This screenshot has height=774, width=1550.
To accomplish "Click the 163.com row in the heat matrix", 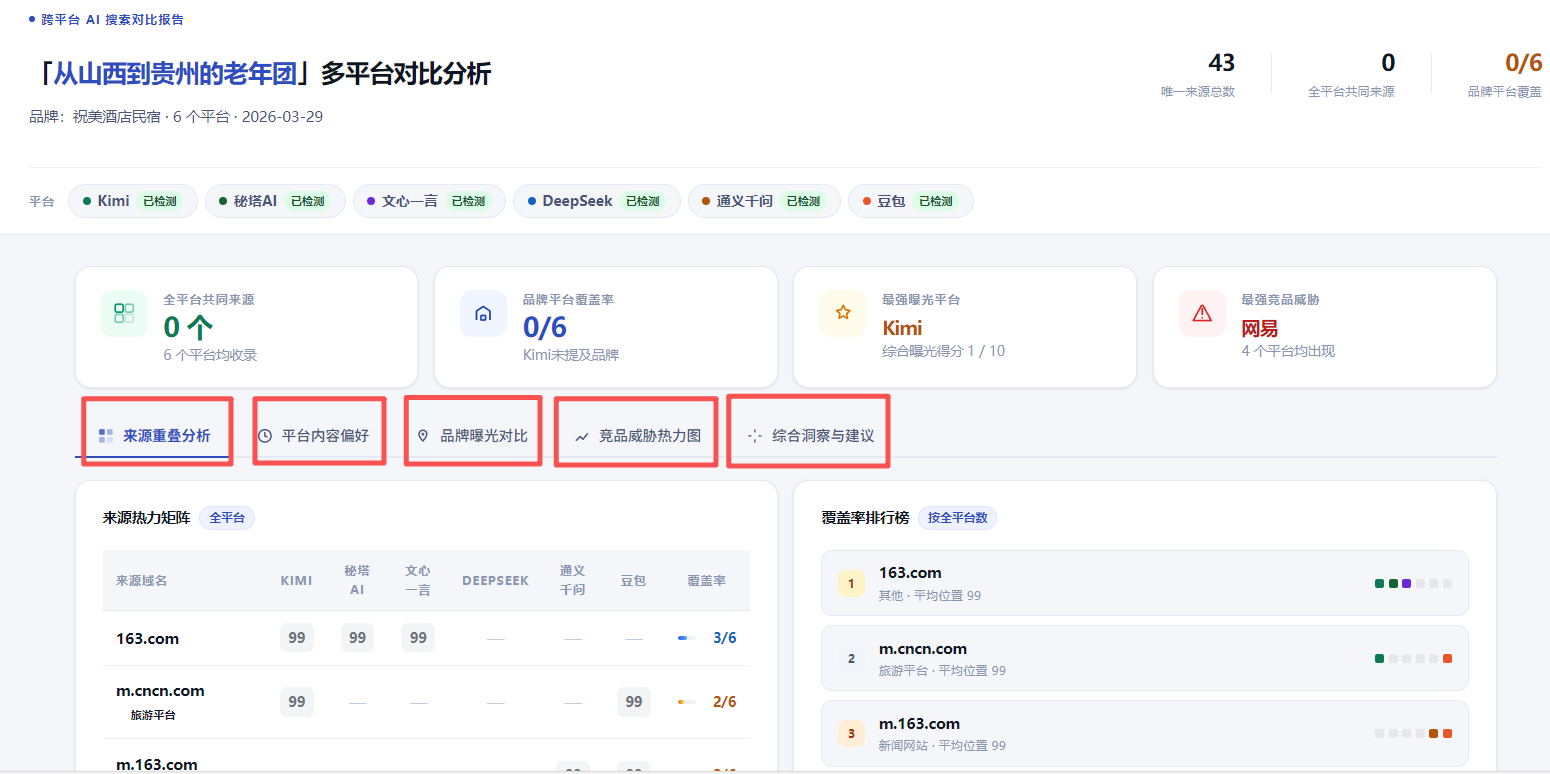I will click(x=426, y=638).
